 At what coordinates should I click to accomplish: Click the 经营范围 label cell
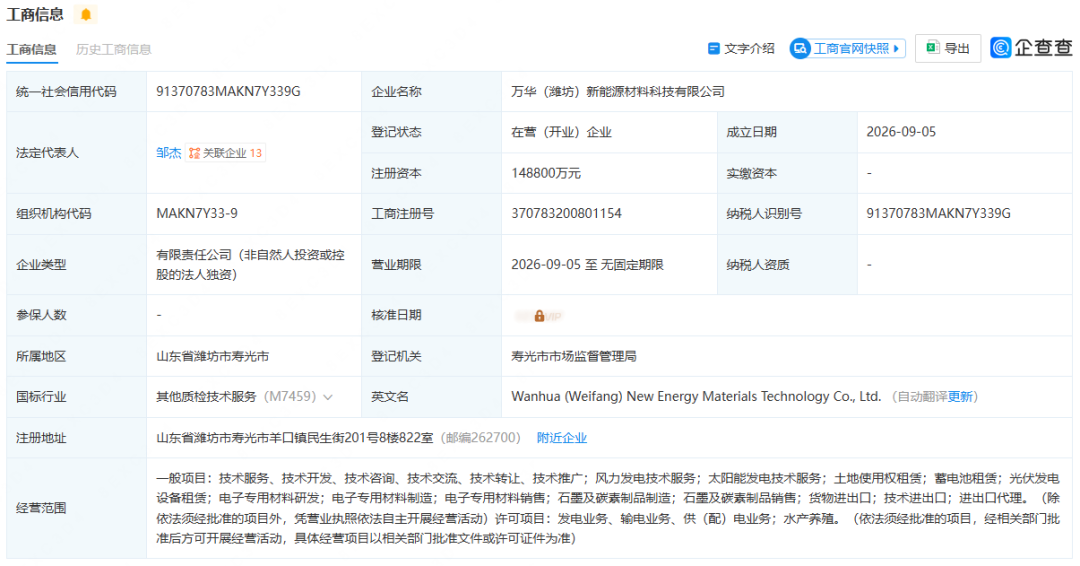click(76, 508)
